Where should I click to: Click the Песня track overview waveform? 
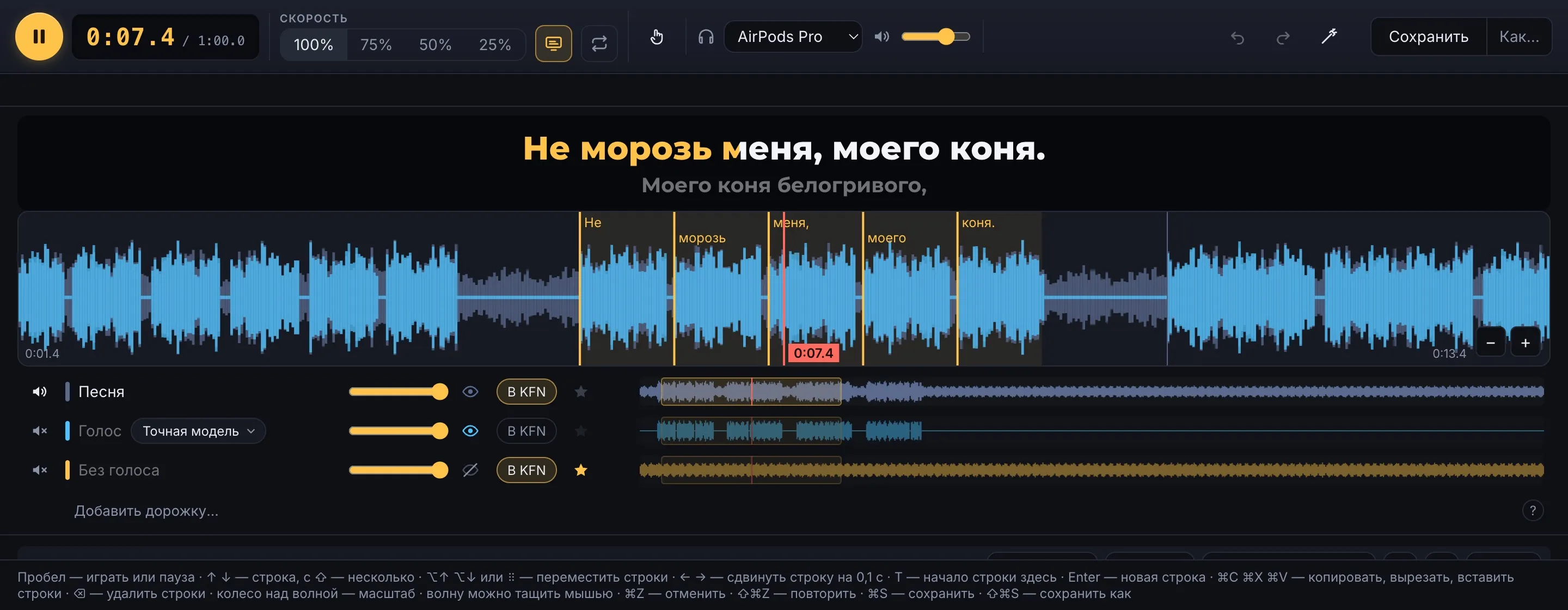(1092, 392)
